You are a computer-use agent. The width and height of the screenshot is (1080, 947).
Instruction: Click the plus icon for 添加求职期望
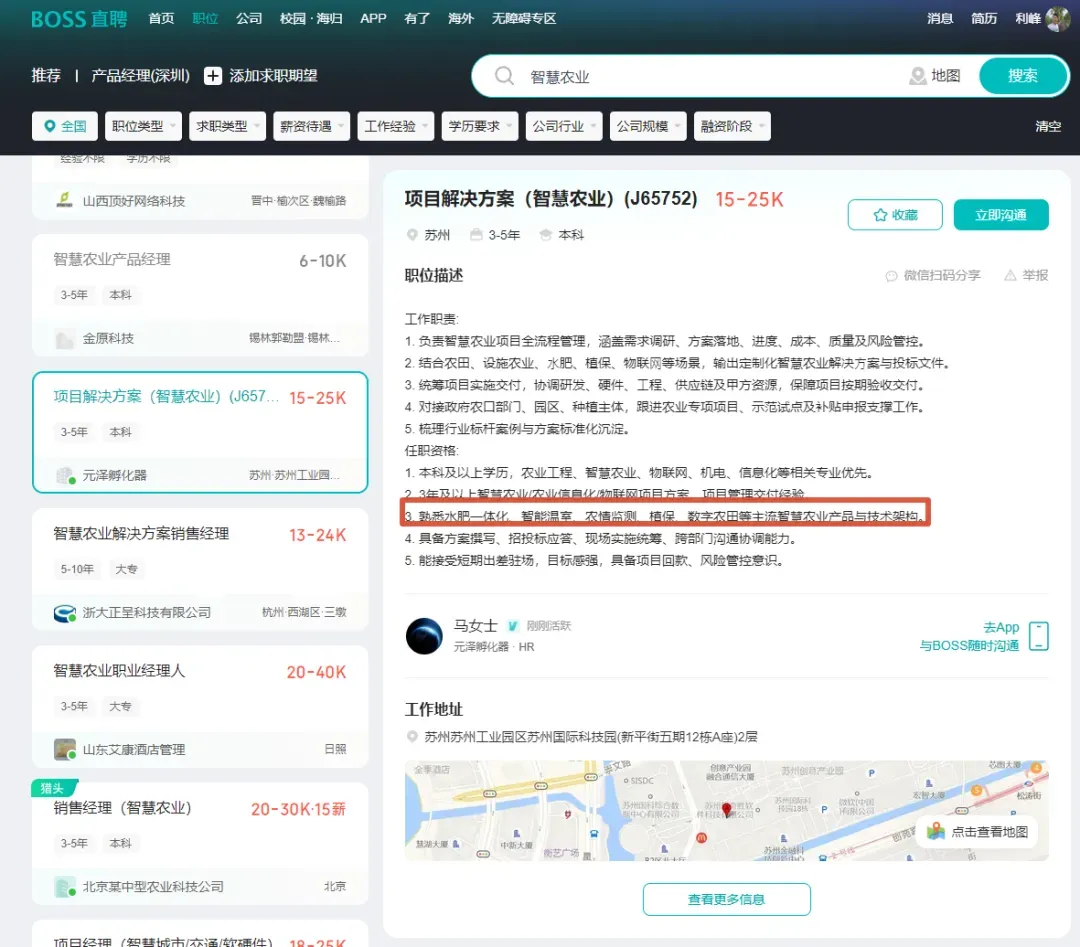pos(213,76)
